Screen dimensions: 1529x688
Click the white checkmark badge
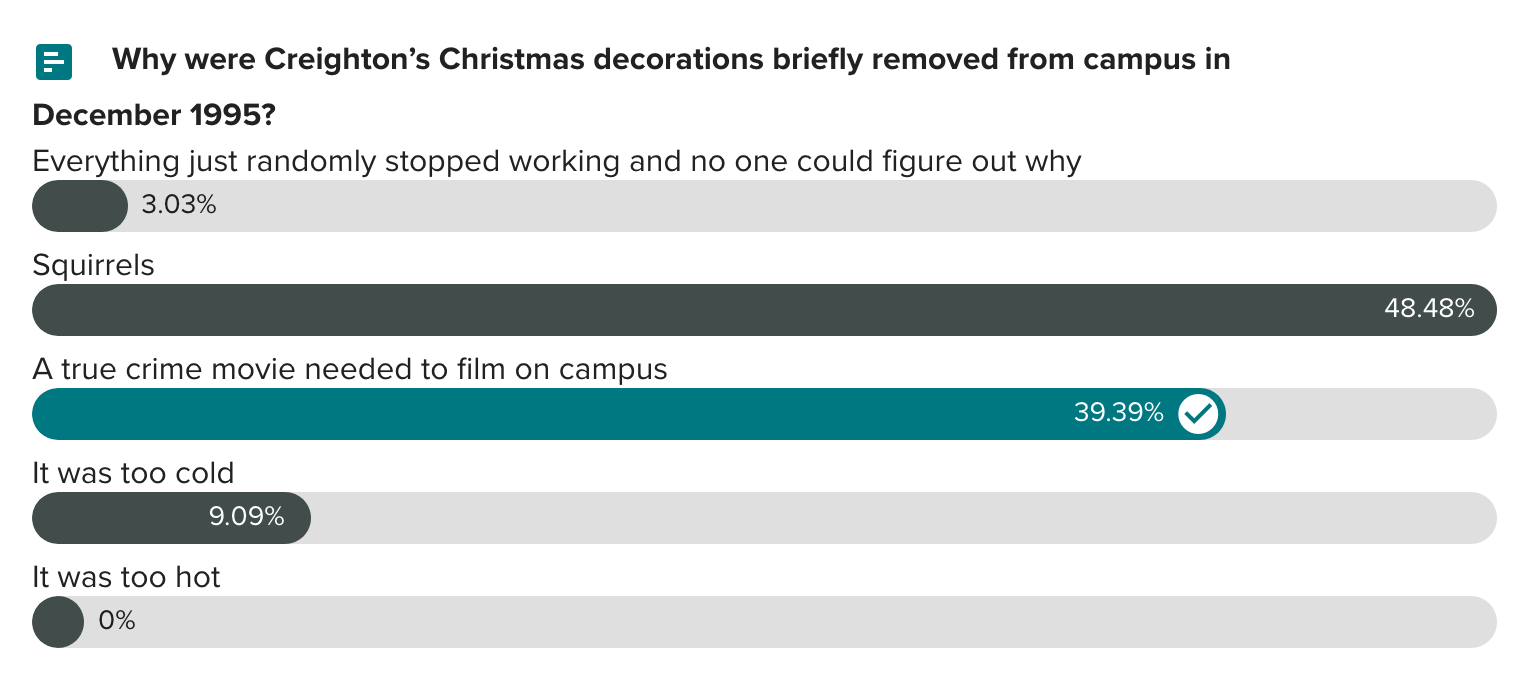(x=1198, y=413)
